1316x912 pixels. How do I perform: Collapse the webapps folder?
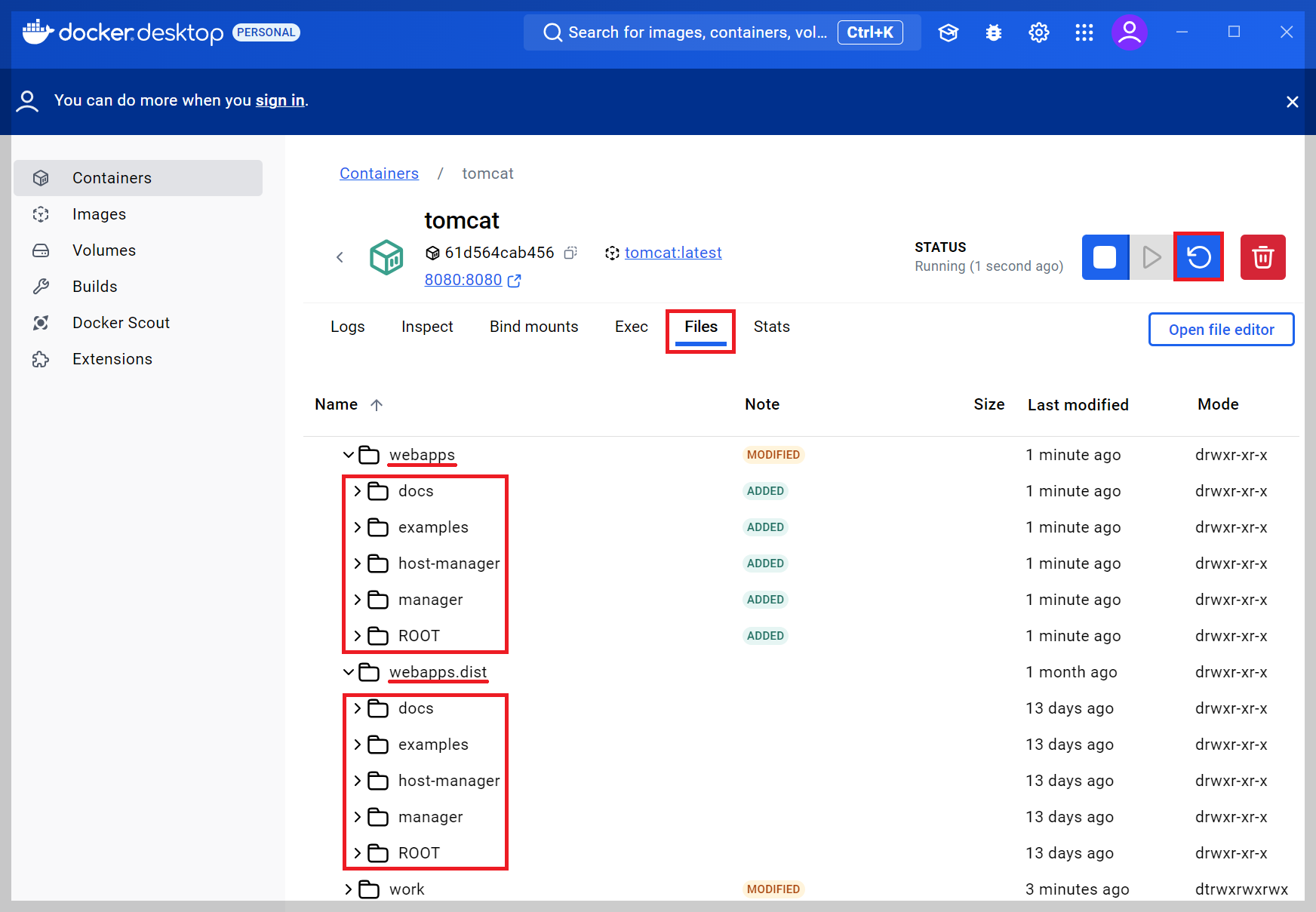(349, 455)
